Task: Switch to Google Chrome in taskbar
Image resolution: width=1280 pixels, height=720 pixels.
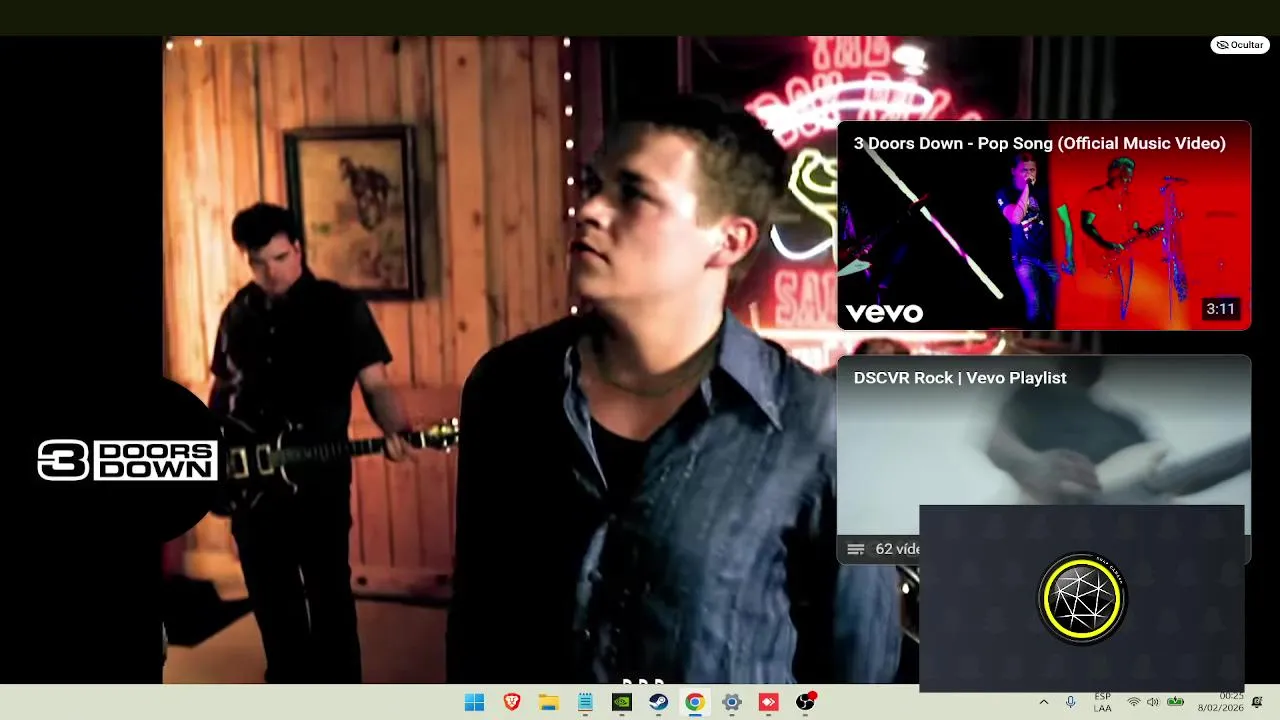Action: [694, 702]
